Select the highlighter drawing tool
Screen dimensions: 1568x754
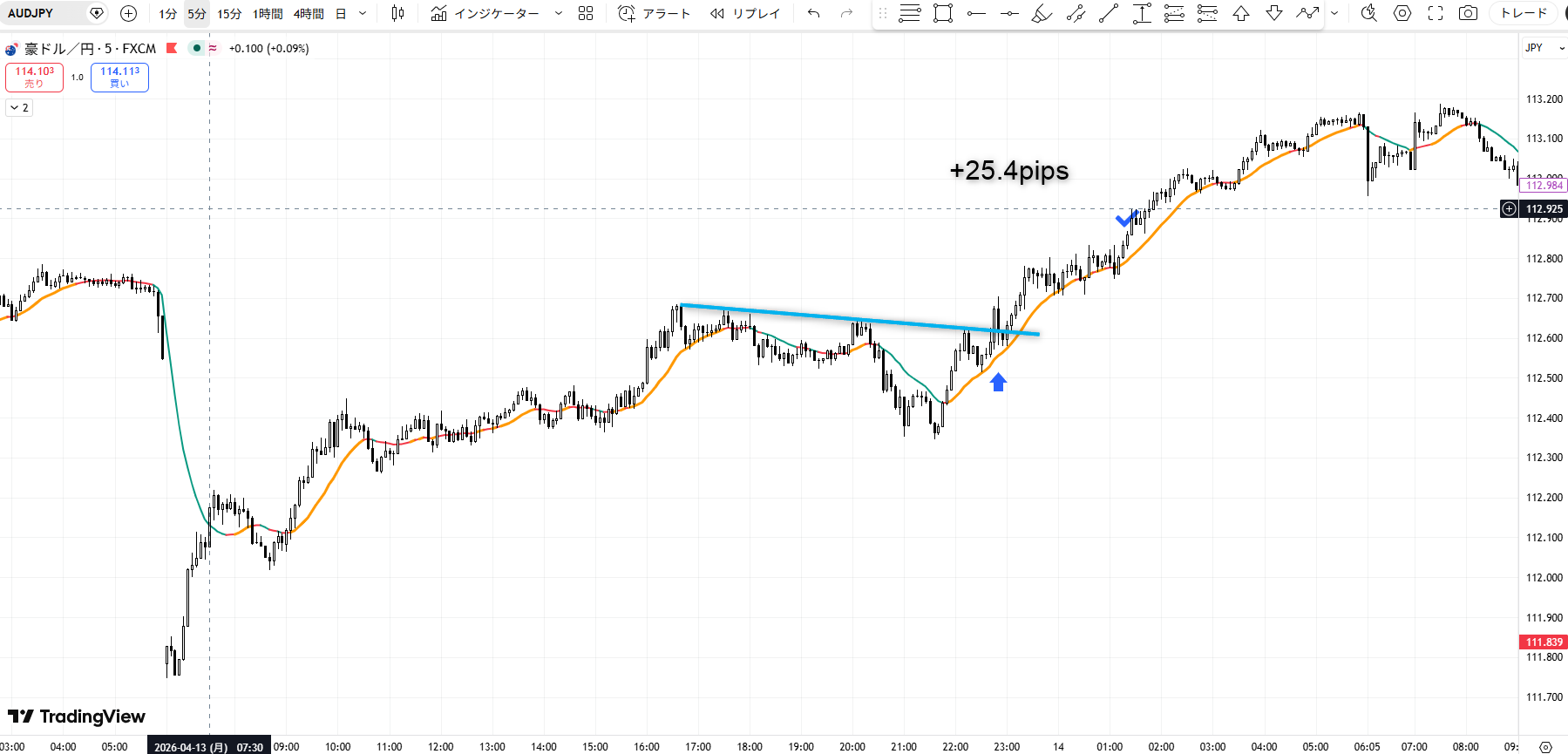click(x=1042, y=13)
